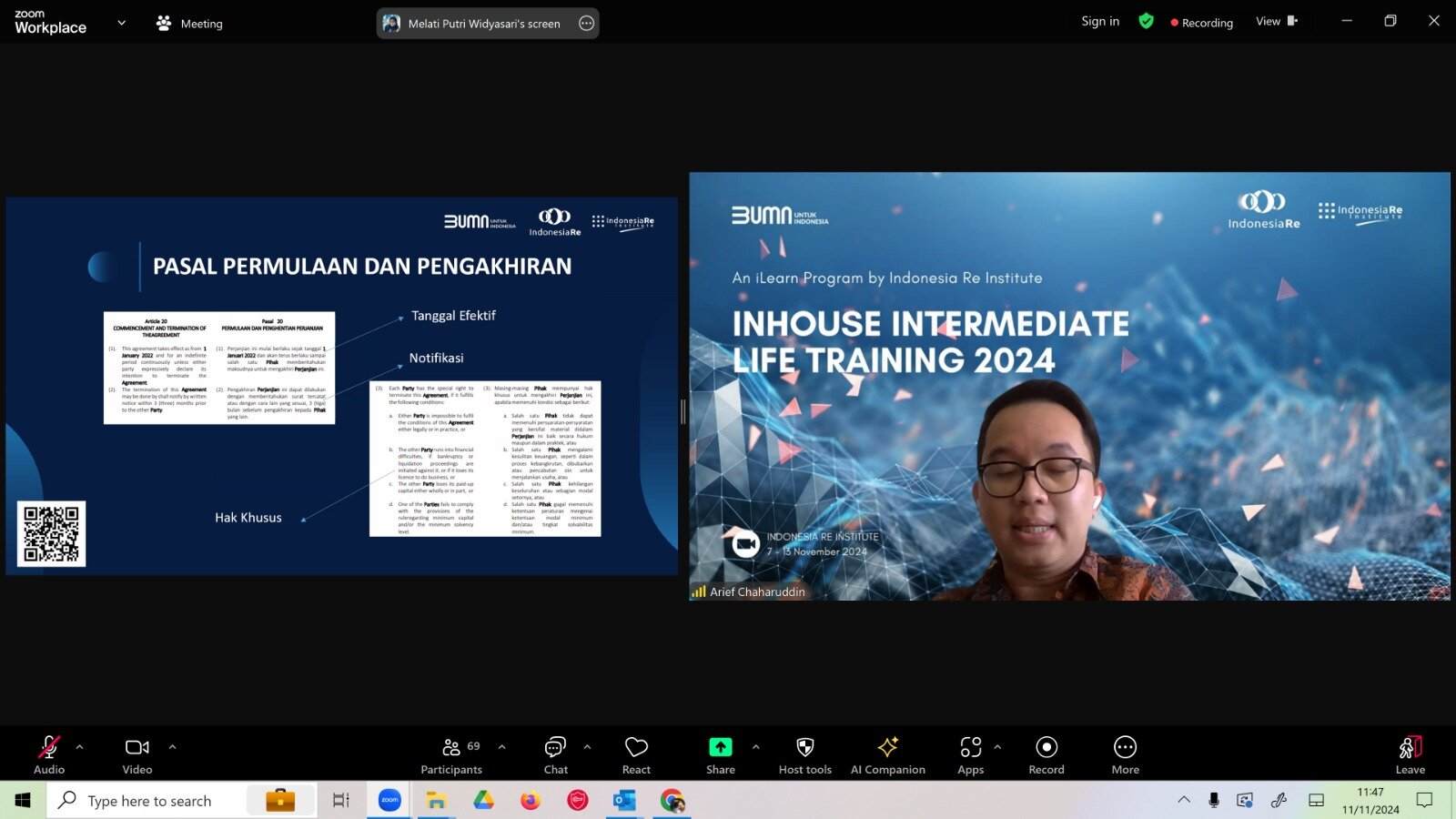The image size is (1456, 819).
Task: Adjust the divider between shared screen and video
Action: [683, 410]
